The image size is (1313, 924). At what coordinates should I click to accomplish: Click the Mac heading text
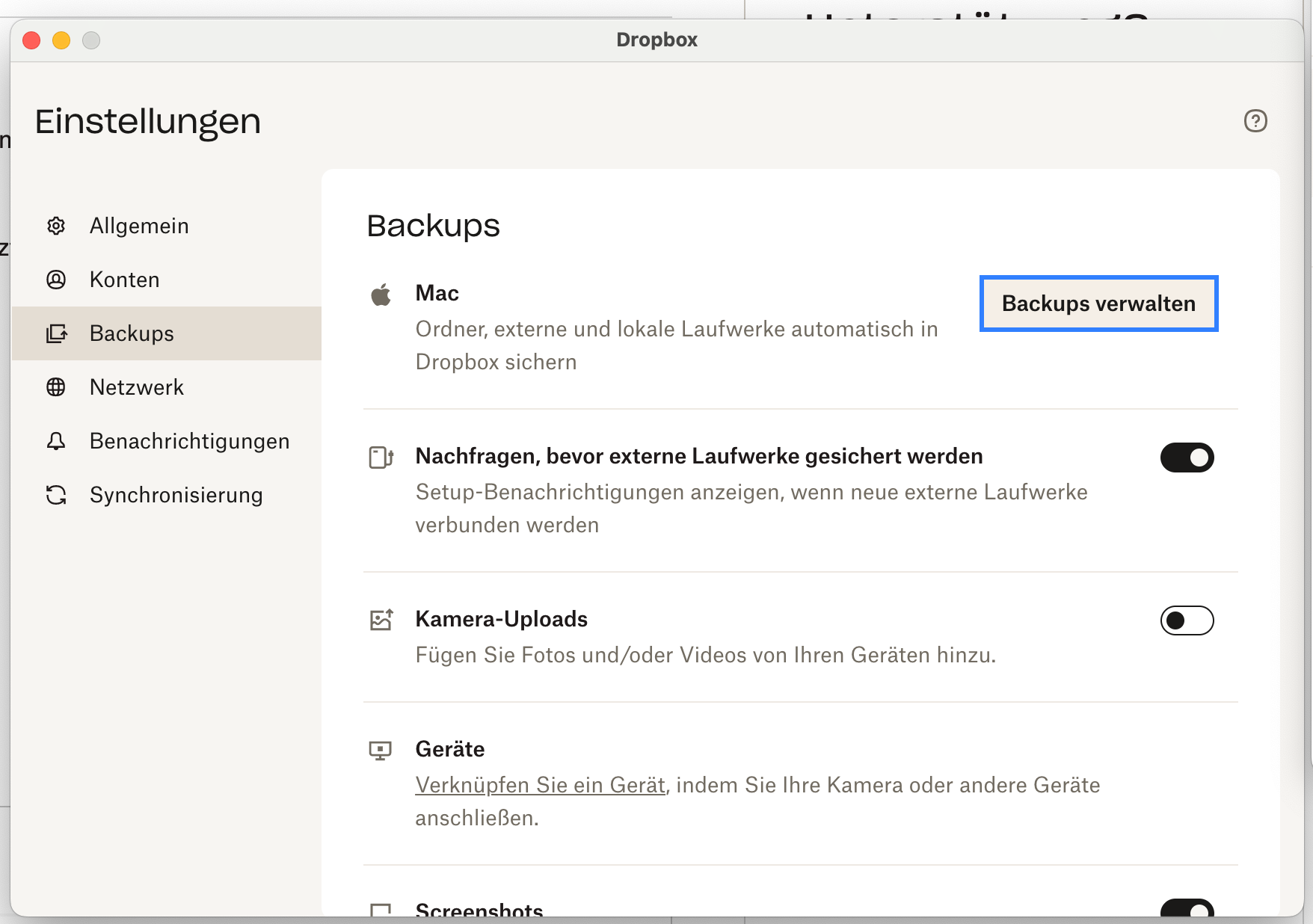point(437,293)
